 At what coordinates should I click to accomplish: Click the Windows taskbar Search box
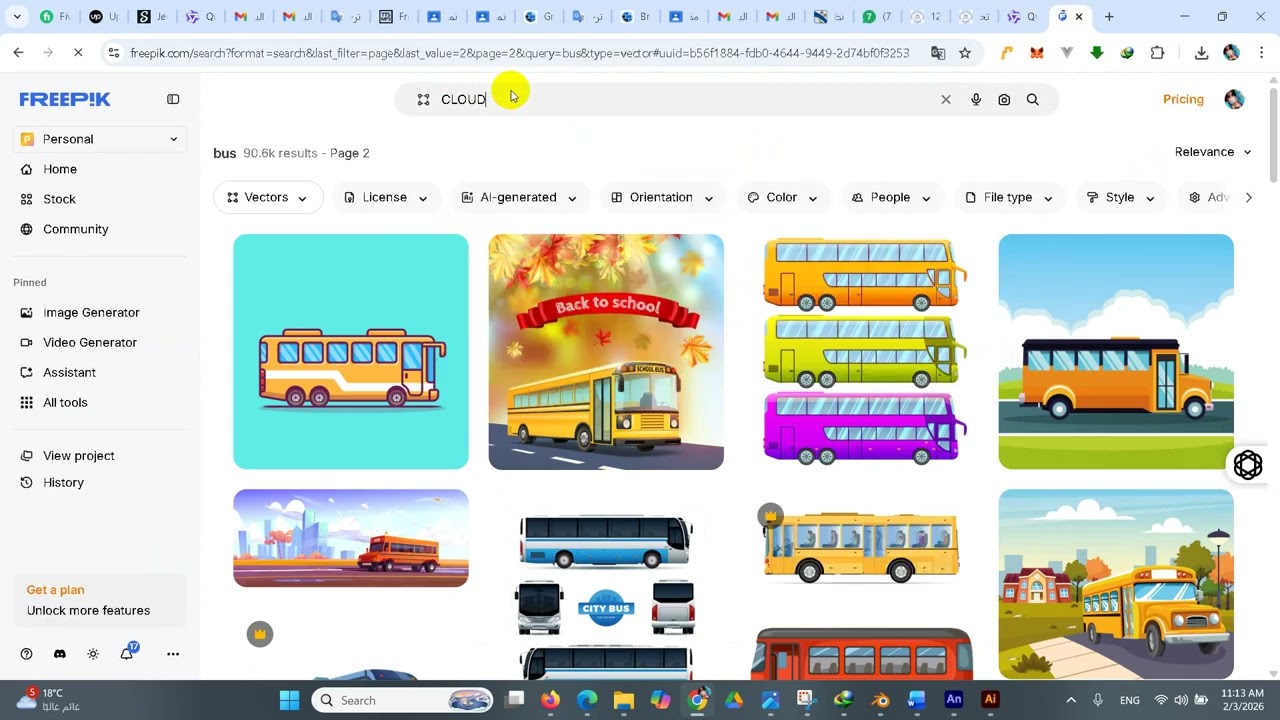[403, 700]
